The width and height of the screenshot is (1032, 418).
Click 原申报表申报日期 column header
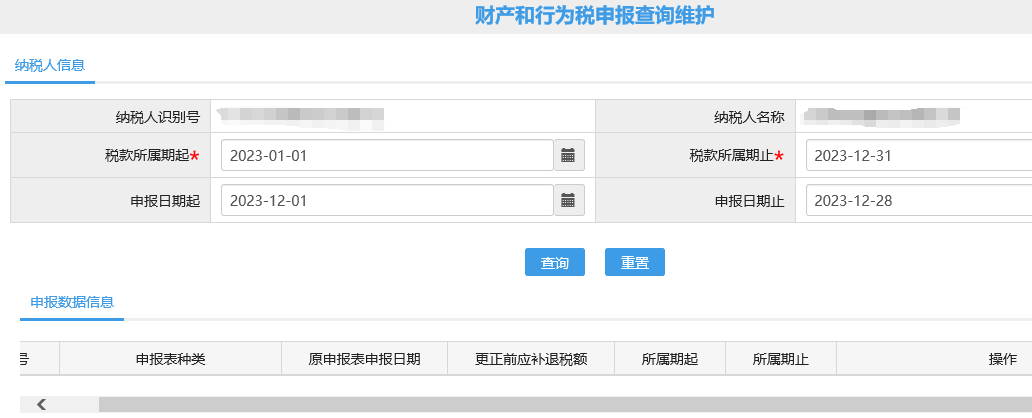pos(364,359)
